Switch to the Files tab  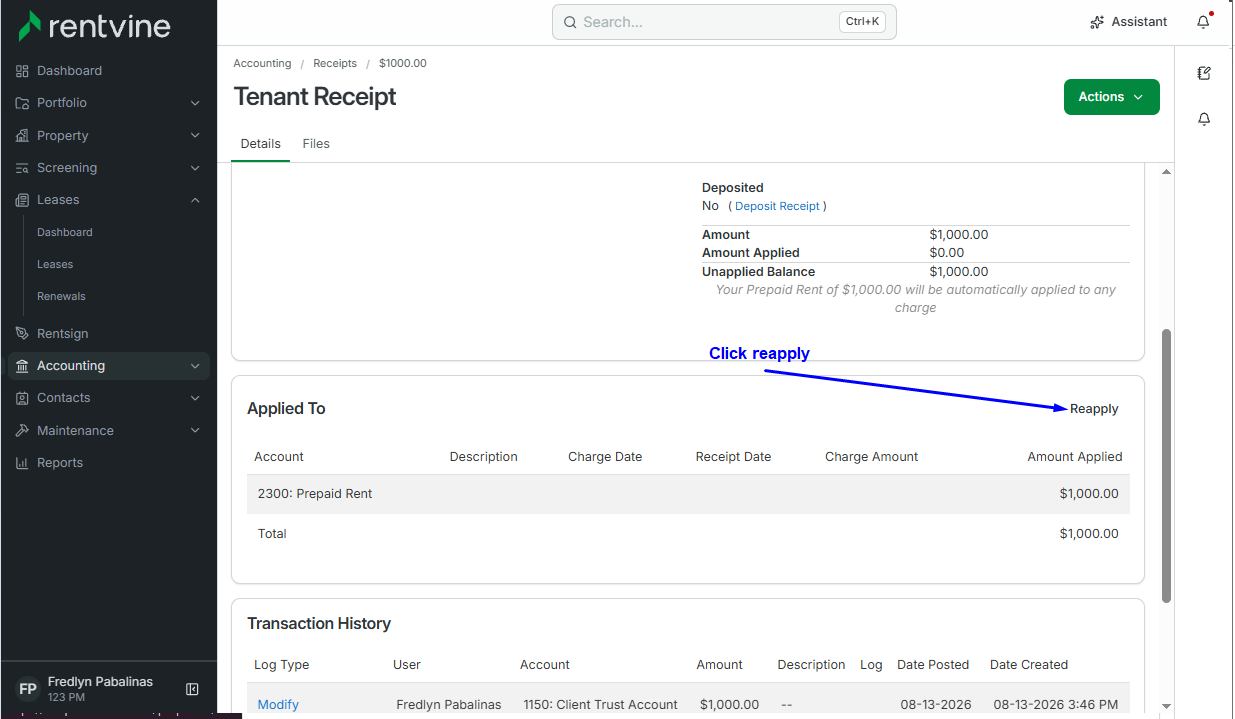[x=316, y=144]
